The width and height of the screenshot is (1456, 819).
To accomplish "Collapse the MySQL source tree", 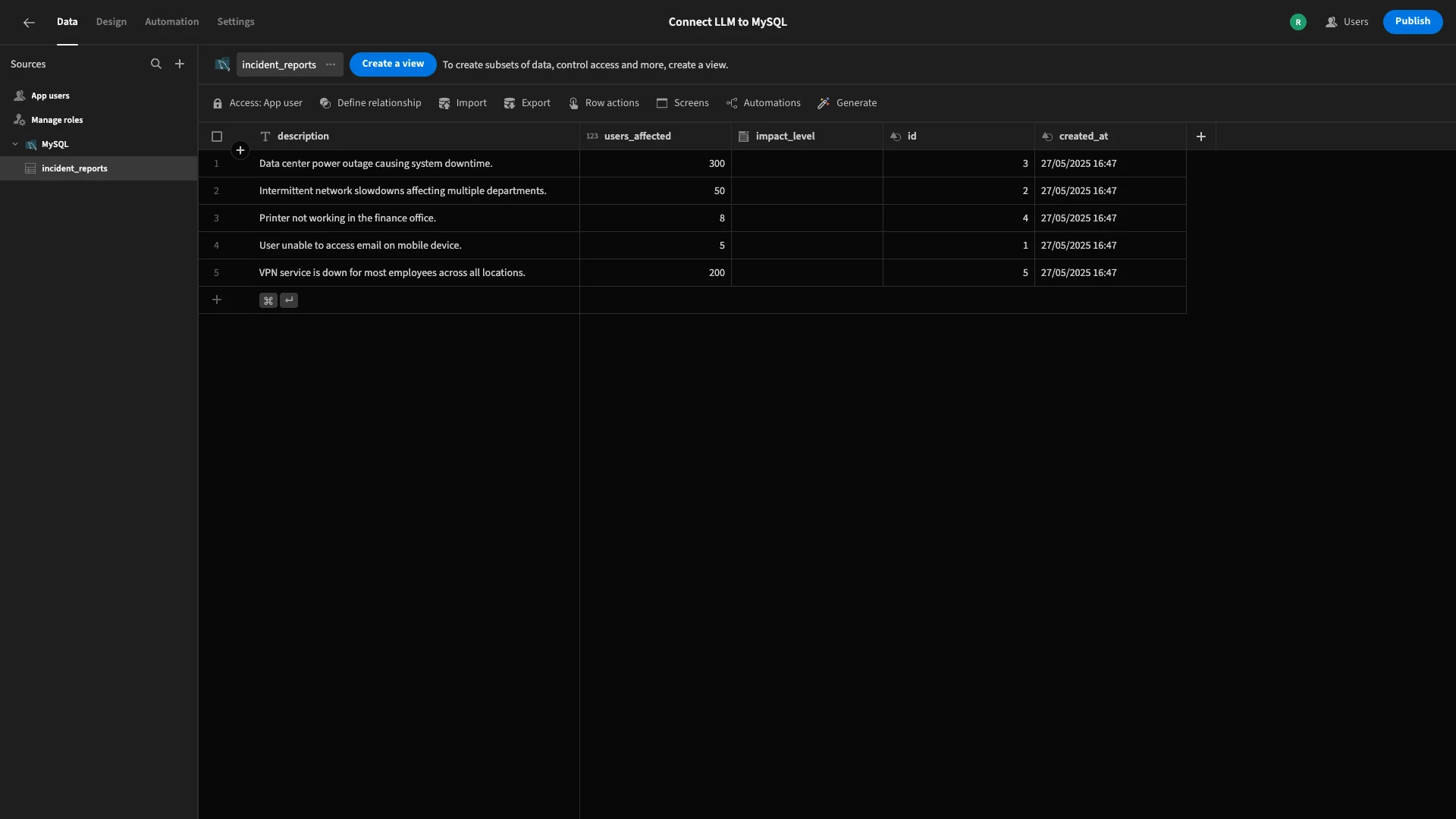I will tap(15, 145).
